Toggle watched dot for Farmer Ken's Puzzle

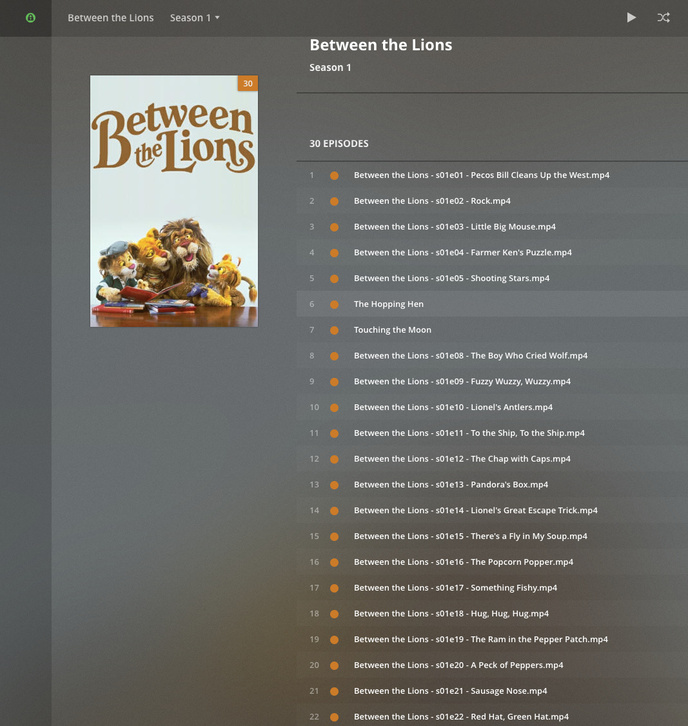point(334,253)
